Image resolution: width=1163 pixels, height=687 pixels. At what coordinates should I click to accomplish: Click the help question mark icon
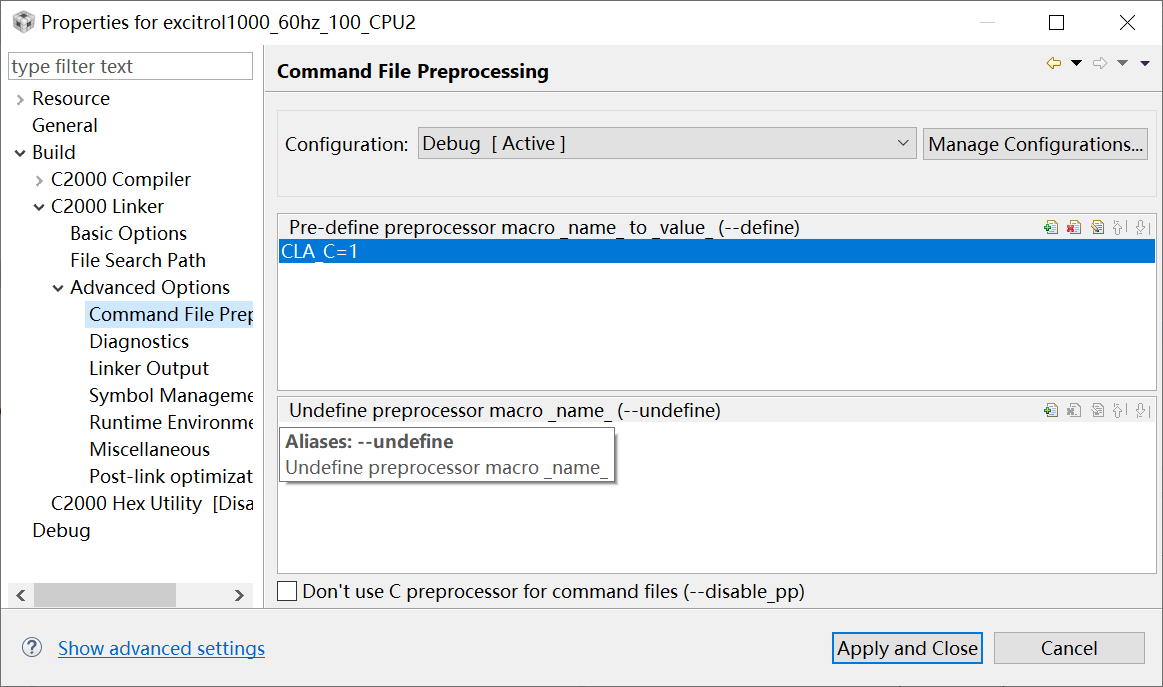[x=32, y=648]
